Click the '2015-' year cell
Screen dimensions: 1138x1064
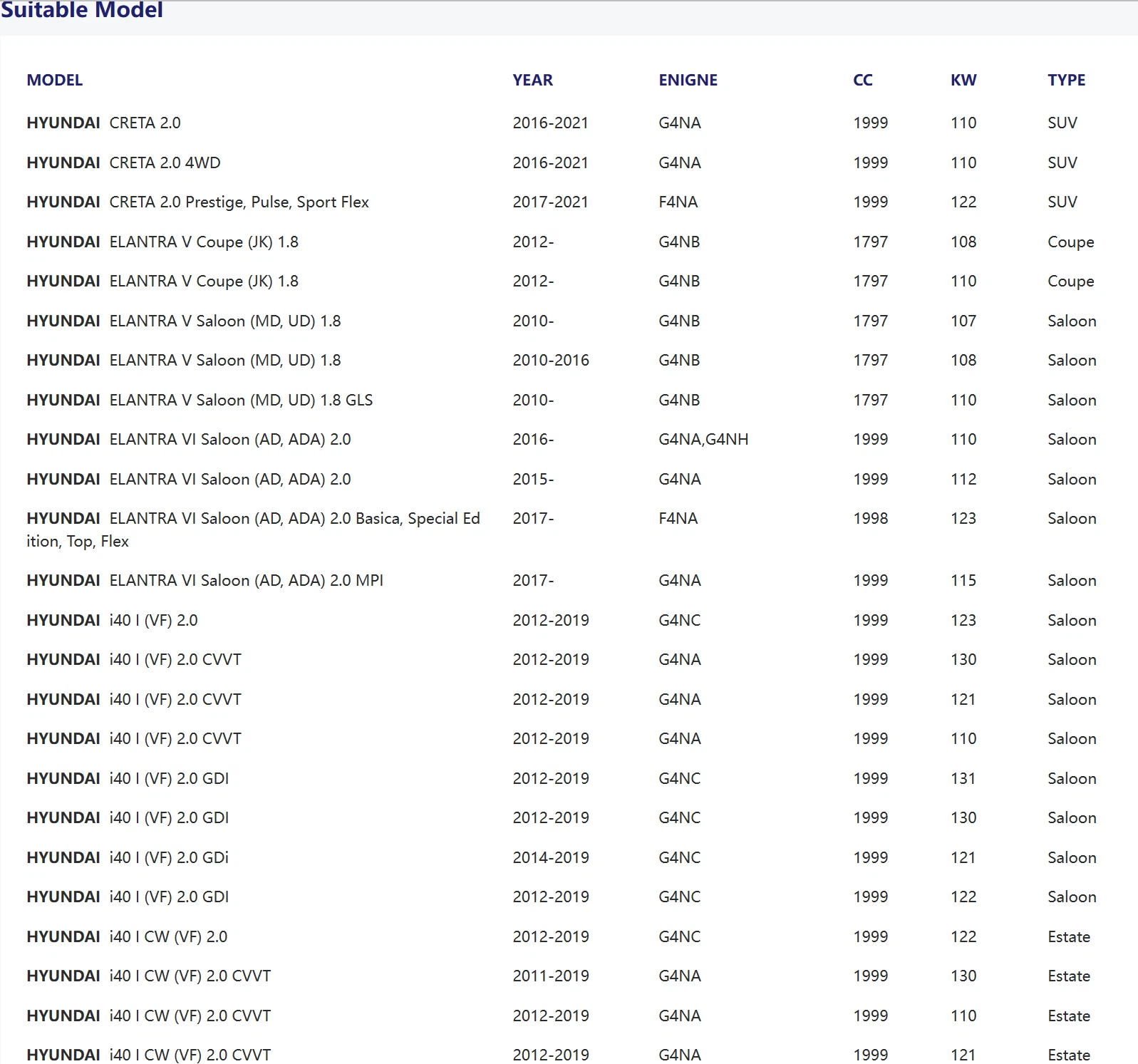click(533, 480)
